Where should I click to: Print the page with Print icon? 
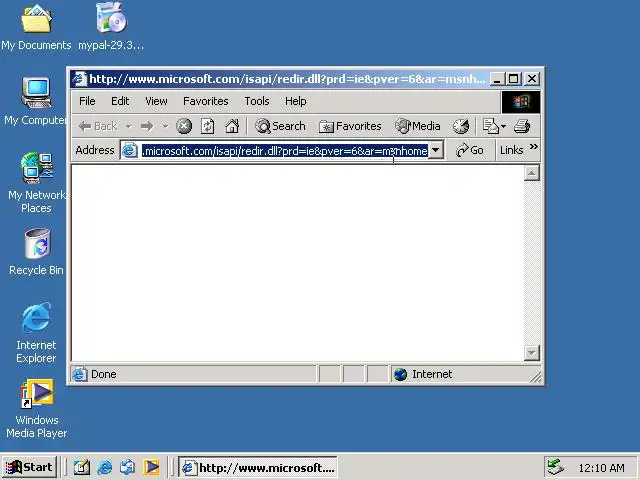(522, 126)
